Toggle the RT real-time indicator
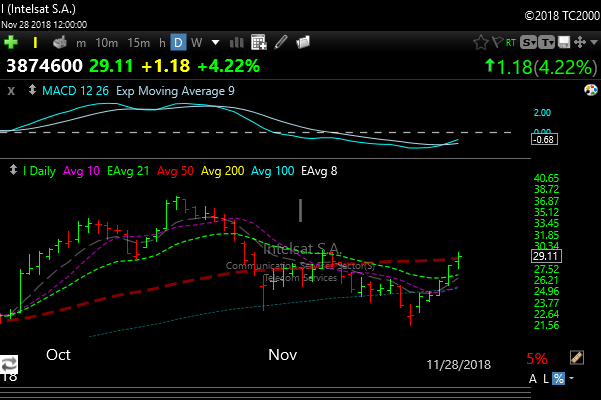This screenshot has width=601, height=400. click(511, 42)
